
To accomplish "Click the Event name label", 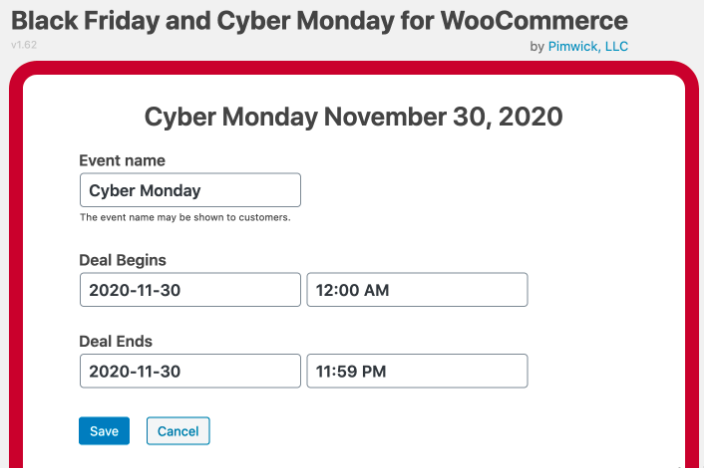I will coord(122,160).
